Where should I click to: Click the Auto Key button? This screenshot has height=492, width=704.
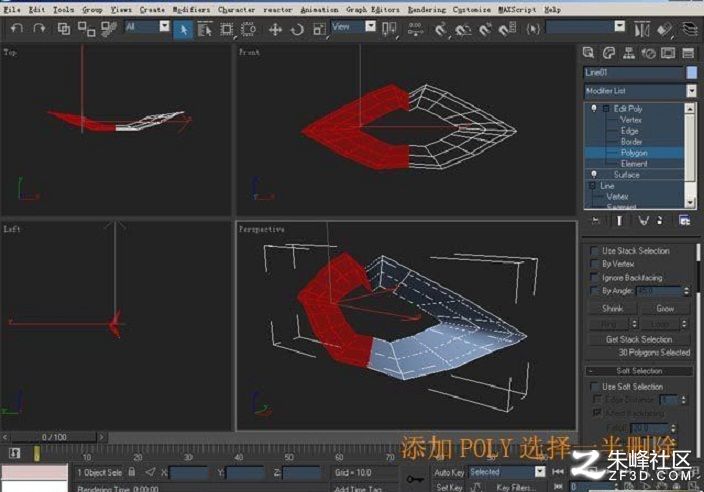pos(449,472)
